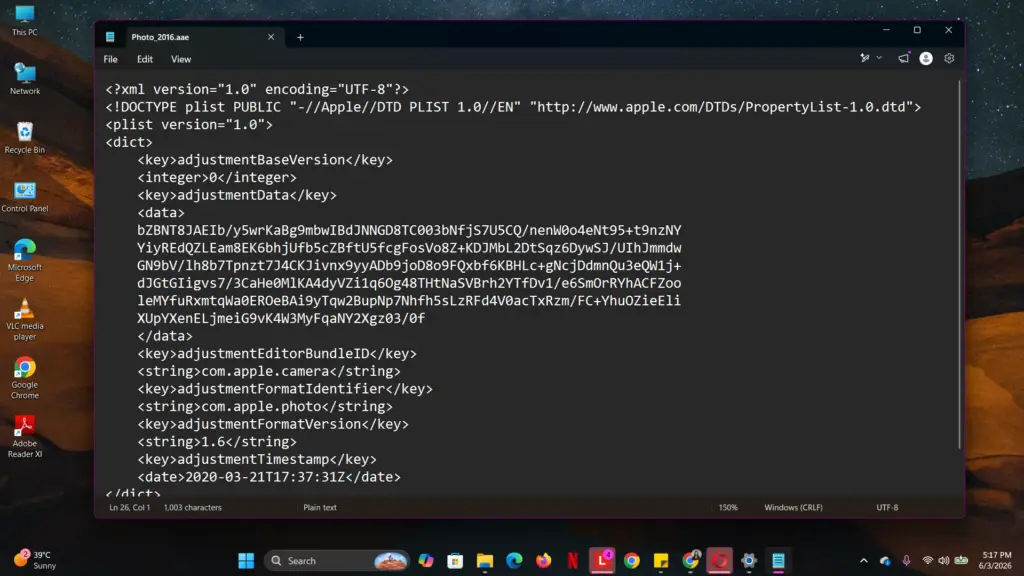Add a new tab in Notepad
Screen dimensions: 1024x576
click(300, 37)
